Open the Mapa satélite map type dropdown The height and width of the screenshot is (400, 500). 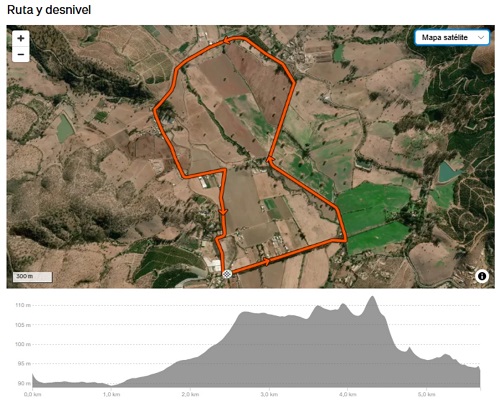point(452,37)
